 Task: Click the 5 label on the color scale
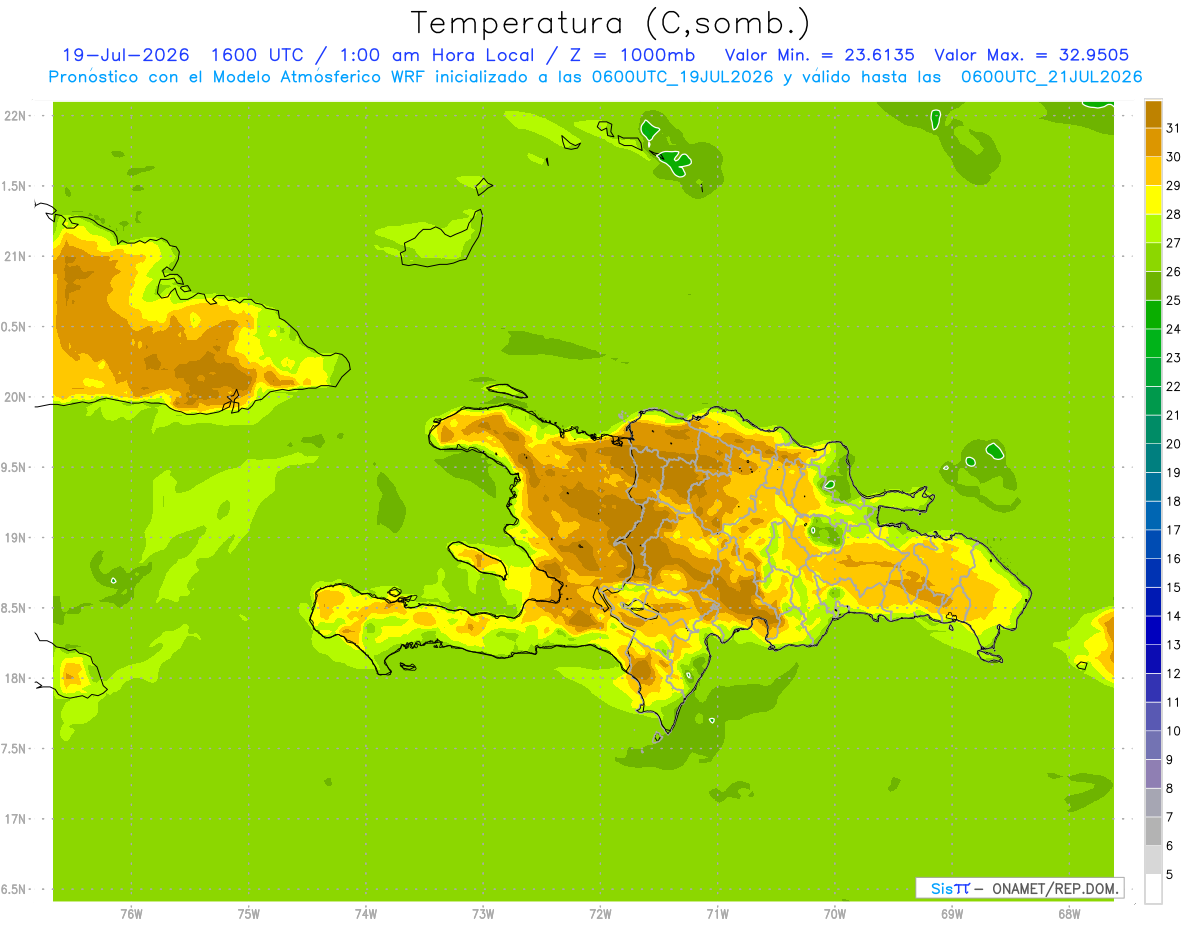1170,874
